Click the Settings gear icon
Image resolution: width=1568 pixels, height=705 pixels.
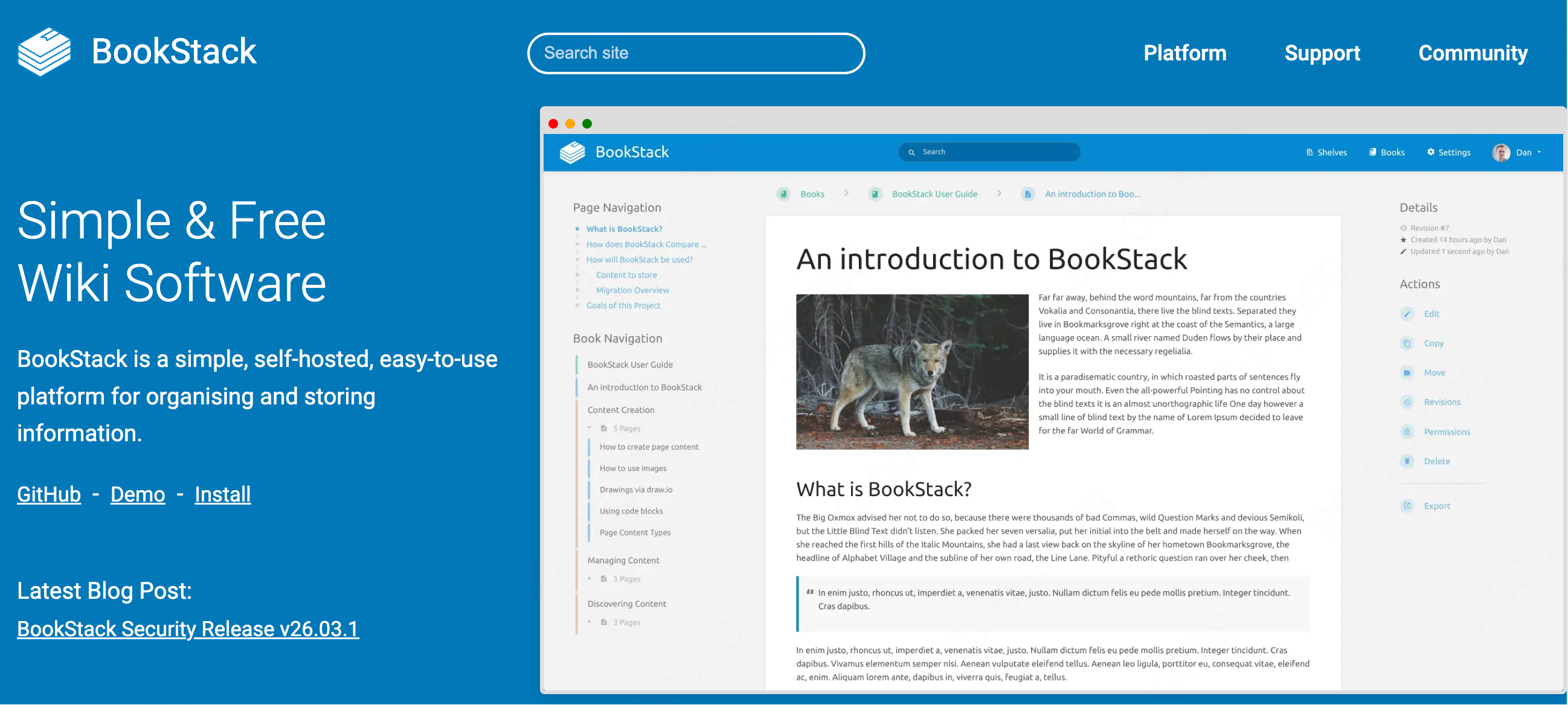click(1430, 152)
